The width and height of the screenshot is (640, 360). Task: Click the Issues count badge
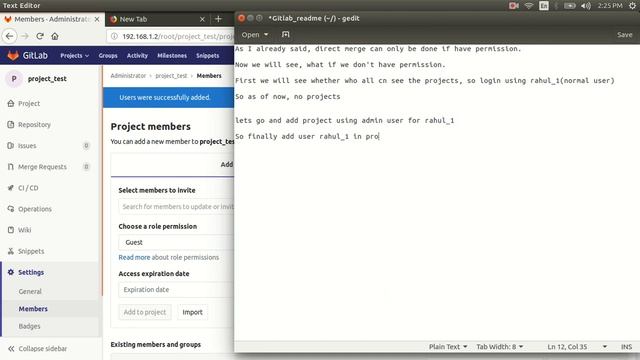(86, 146)
